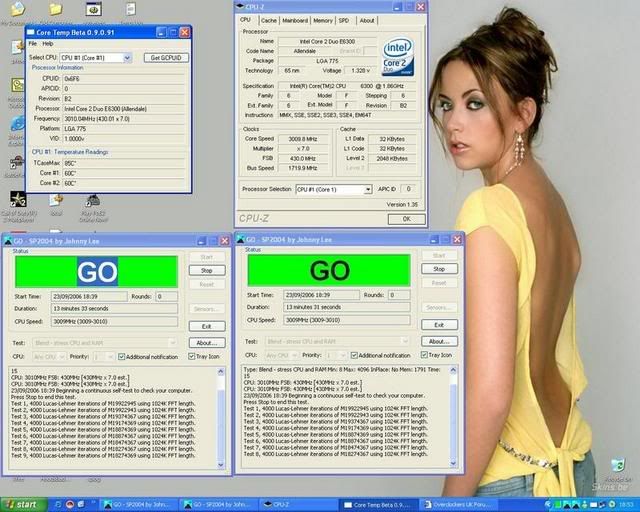This screenshot has height=512, width=640.
Task: Toggle Additional notification in right SP2004 window
Action: [x=354, y=356]
